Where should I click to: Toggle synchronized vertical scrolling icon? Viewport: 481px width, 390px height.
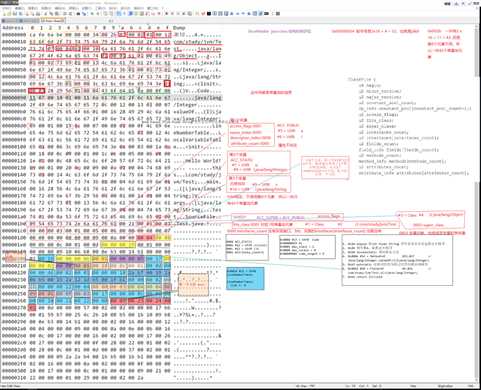click(x=105, y=14)
